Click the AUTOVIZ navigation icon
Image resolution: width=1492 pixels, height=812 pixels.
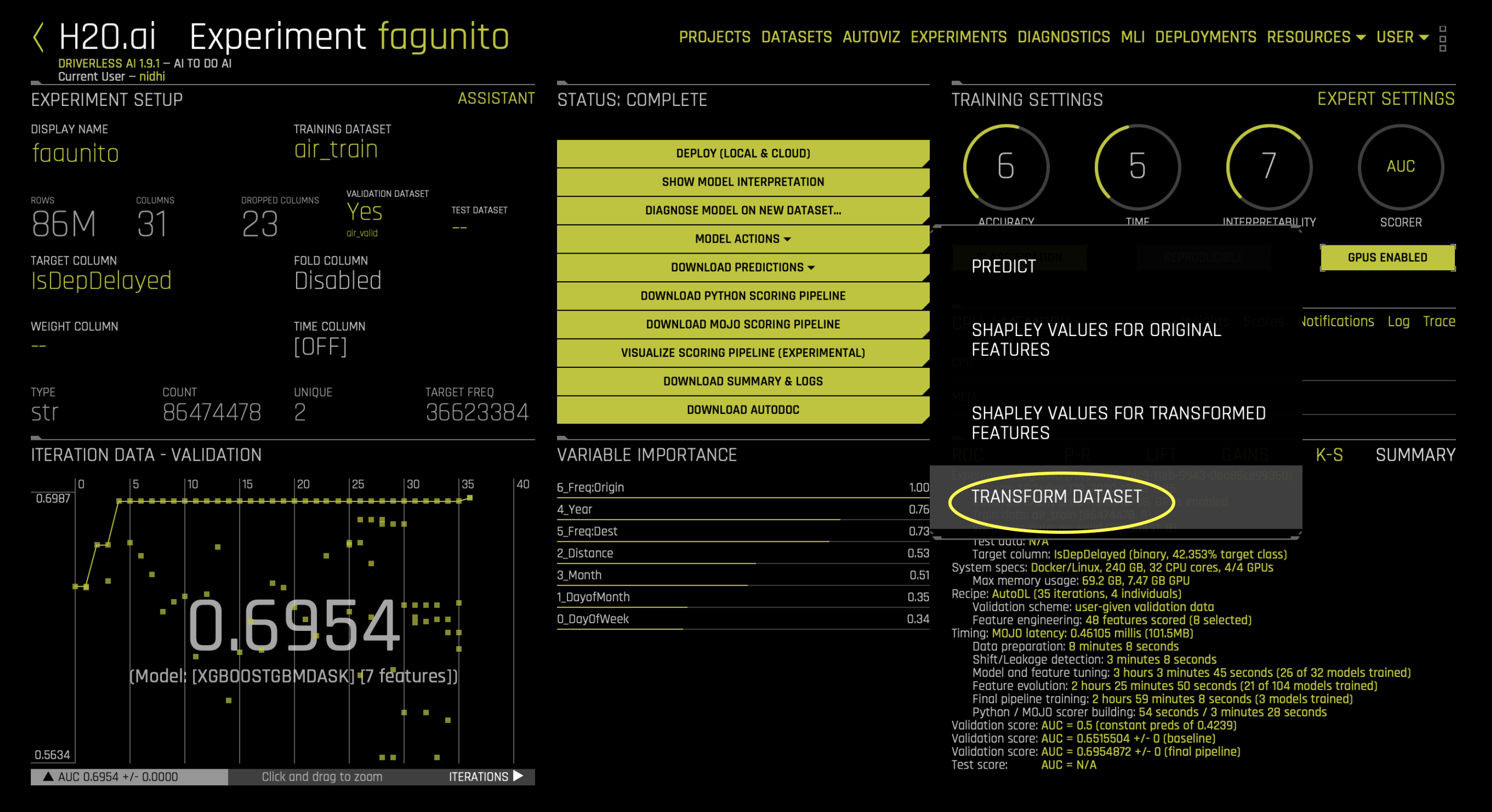click(868, 37)
